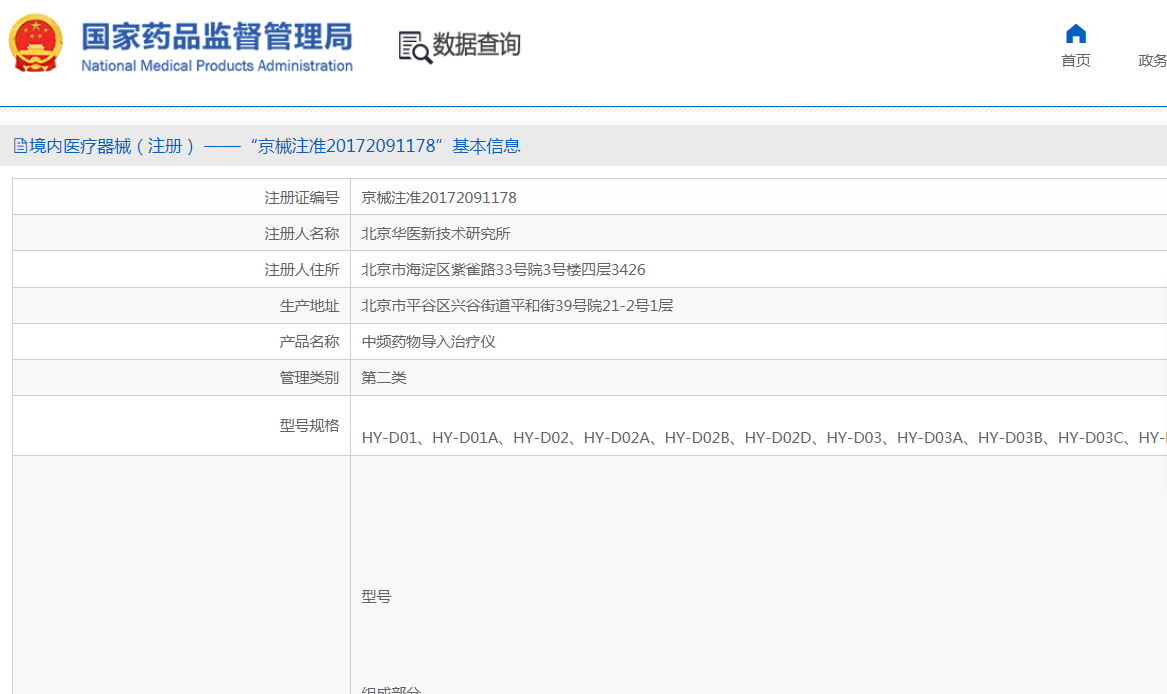This screenshot has width=1167, height=694.
Task: Click the 型号 text in lower cell
Action: coord(377,596)
